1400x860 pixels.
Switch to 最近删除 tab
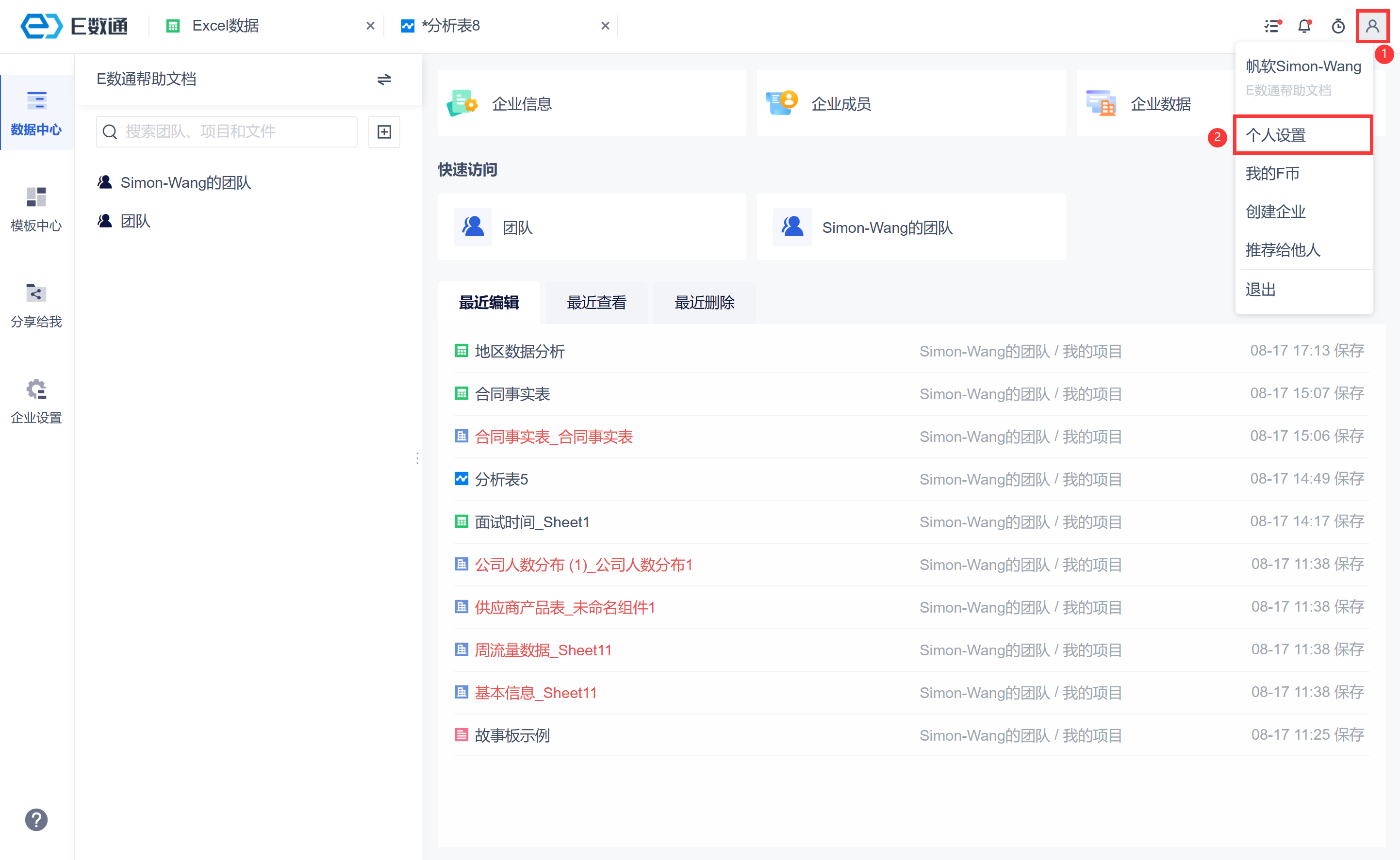coord(704,303)
